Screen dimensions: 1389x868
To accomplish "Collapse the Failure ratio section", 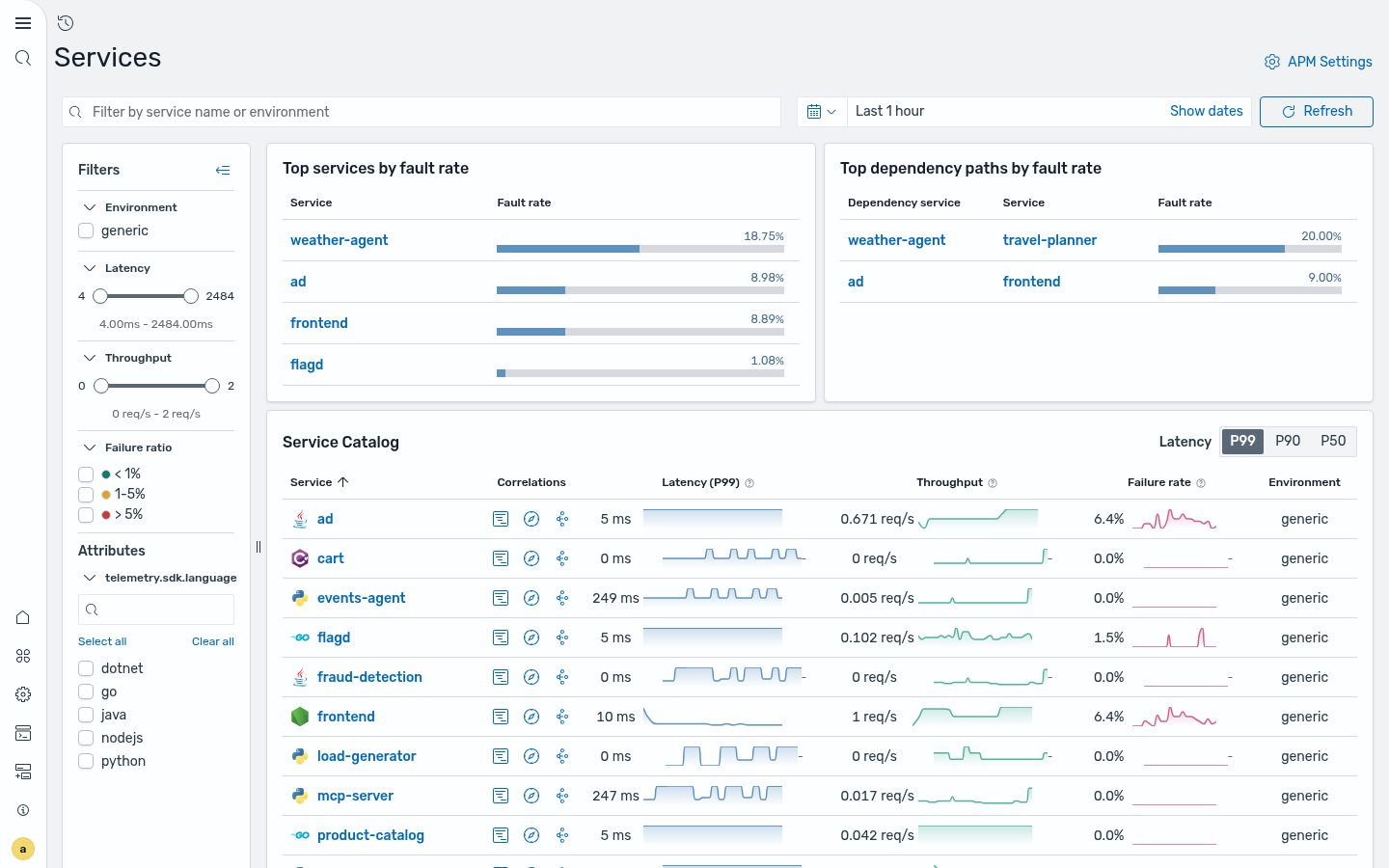I will [x=90, y=448].
